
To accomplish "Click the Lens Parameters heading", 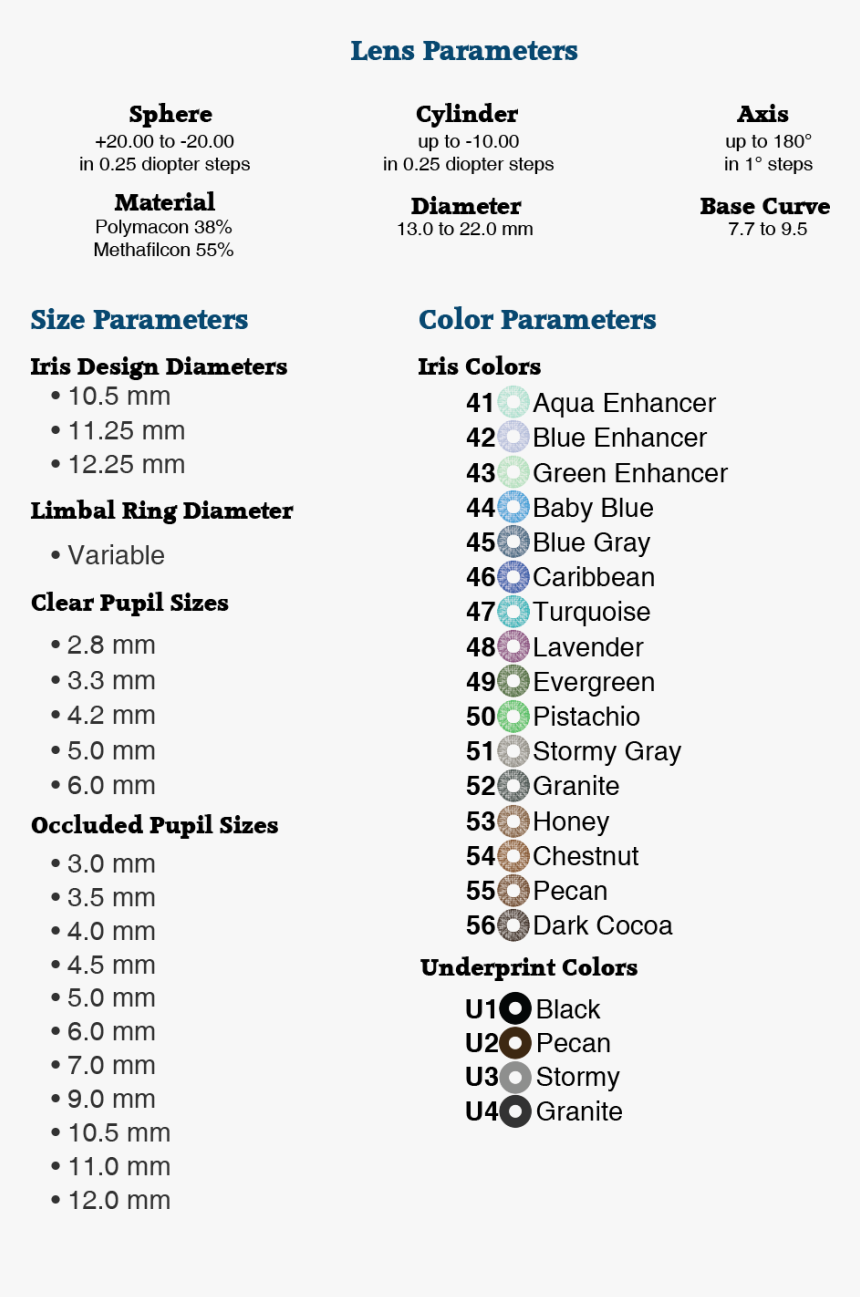I will pos(464,51).
